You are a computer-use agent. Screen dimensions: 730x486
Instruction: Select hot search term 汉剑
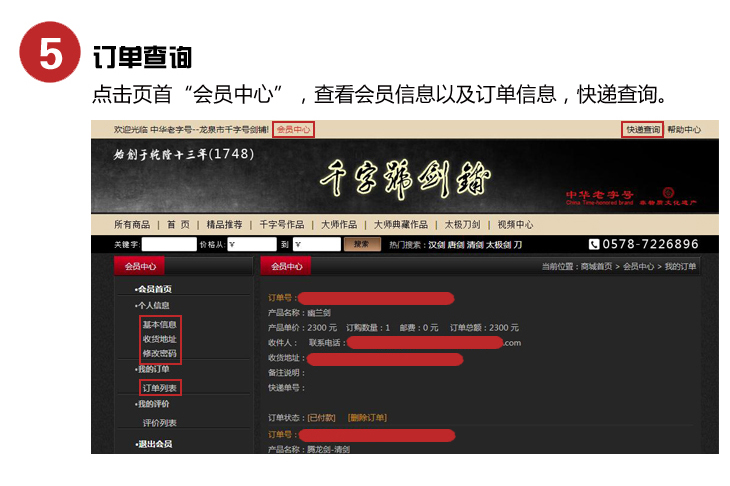[437, 245]
